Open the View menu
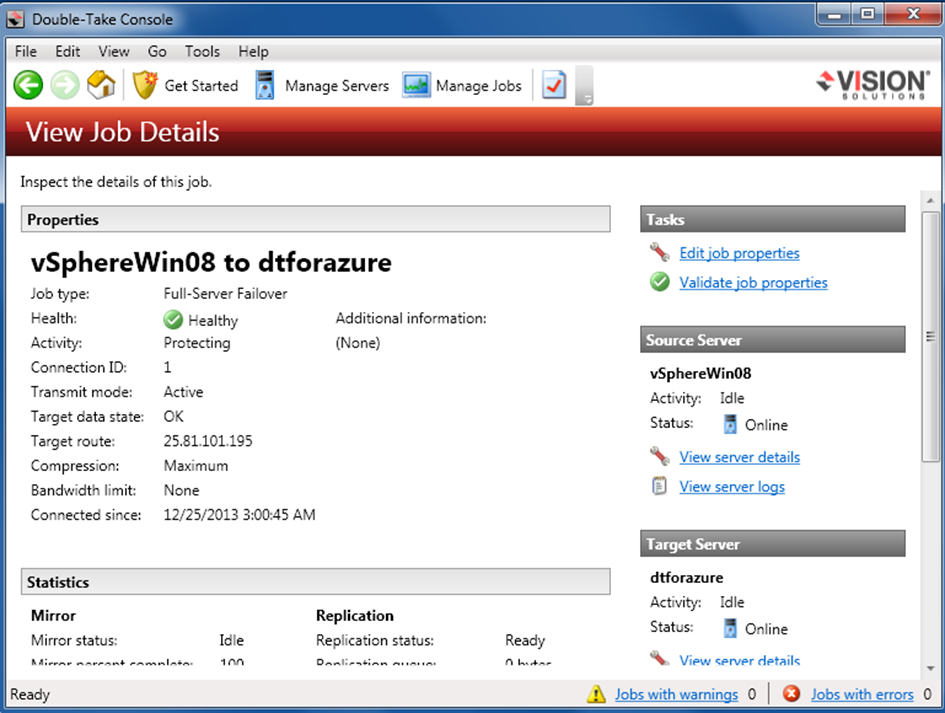The image size is (945, 713). (x=114, y=51)
